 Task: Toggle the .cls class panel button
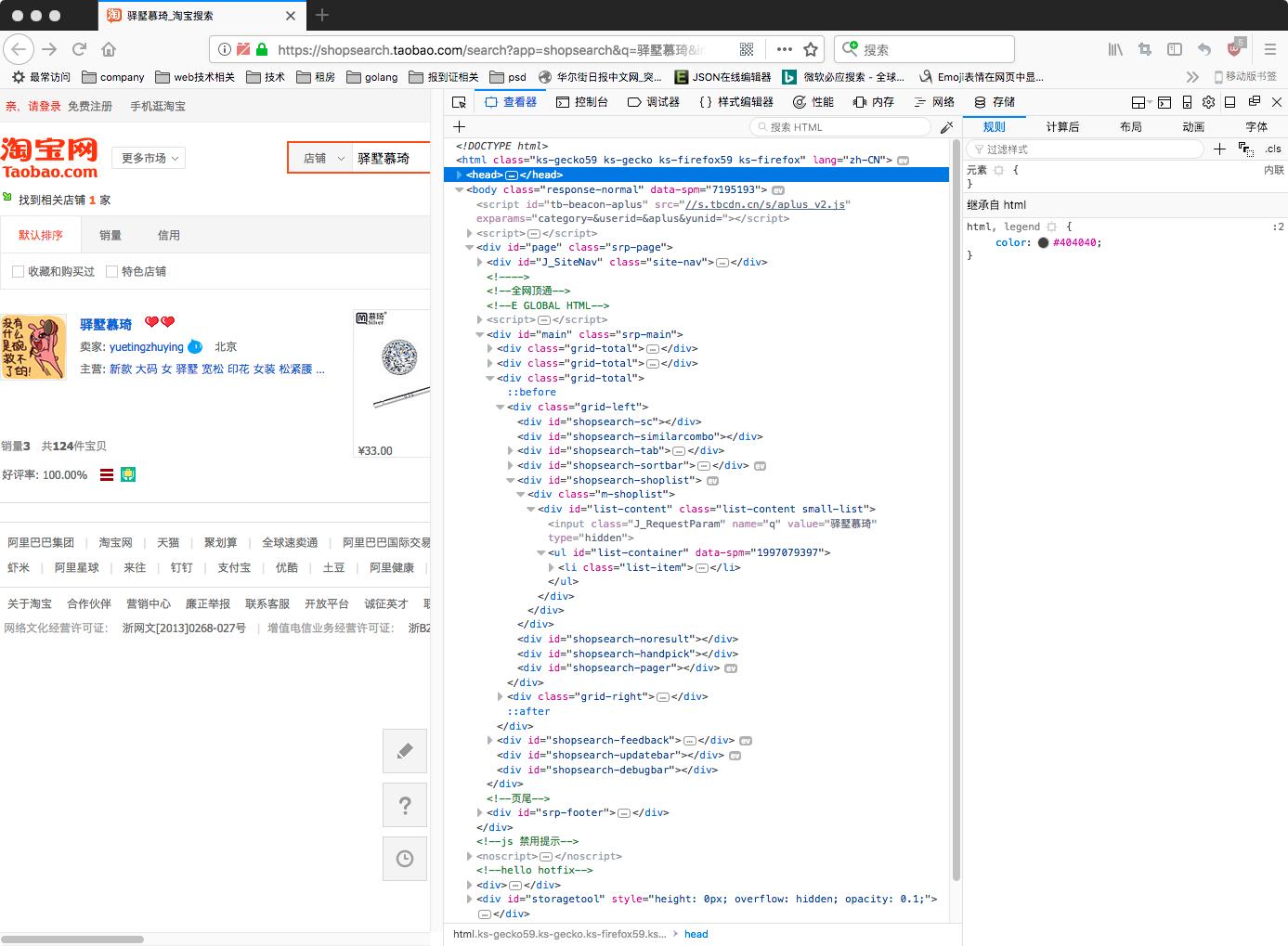(x=1272, y=149)
